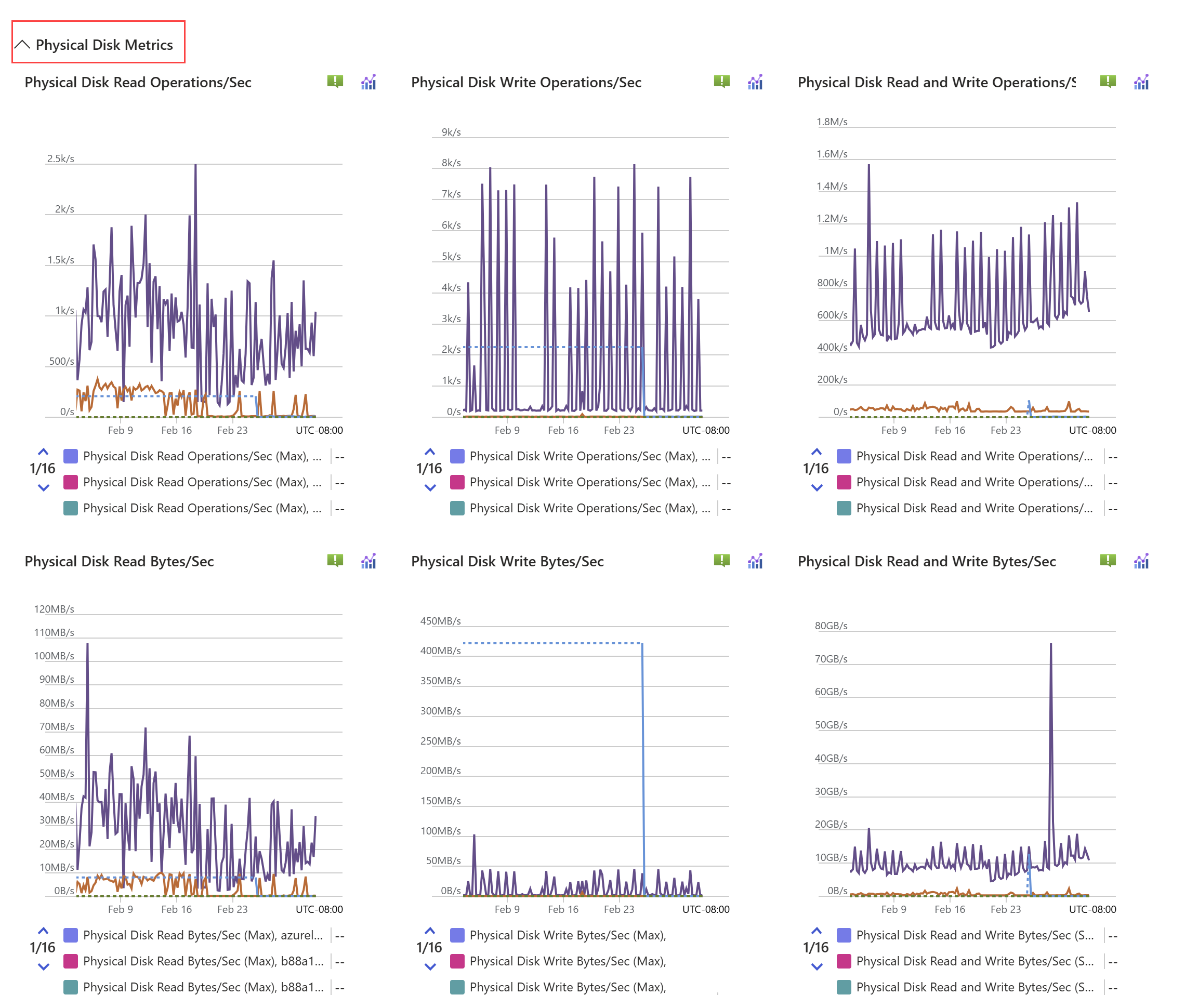Image resolution: width=1185 pixels, height=1008 pixels.
Task: Toggle second Write Operations/Sec (Max) legend series
Action: 589,482
